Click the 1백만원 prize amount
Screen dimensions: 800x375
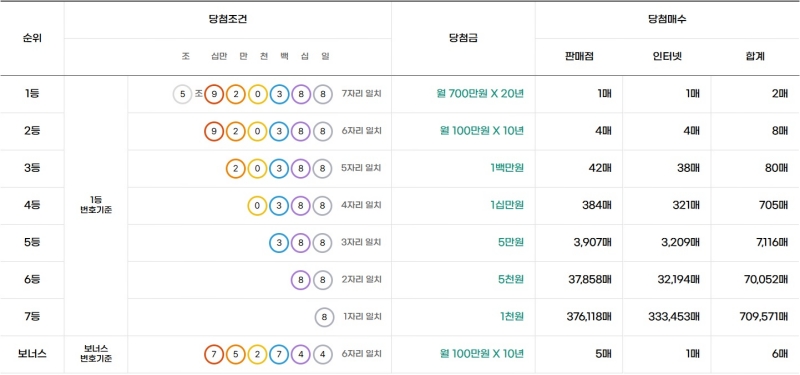[507, 168]
